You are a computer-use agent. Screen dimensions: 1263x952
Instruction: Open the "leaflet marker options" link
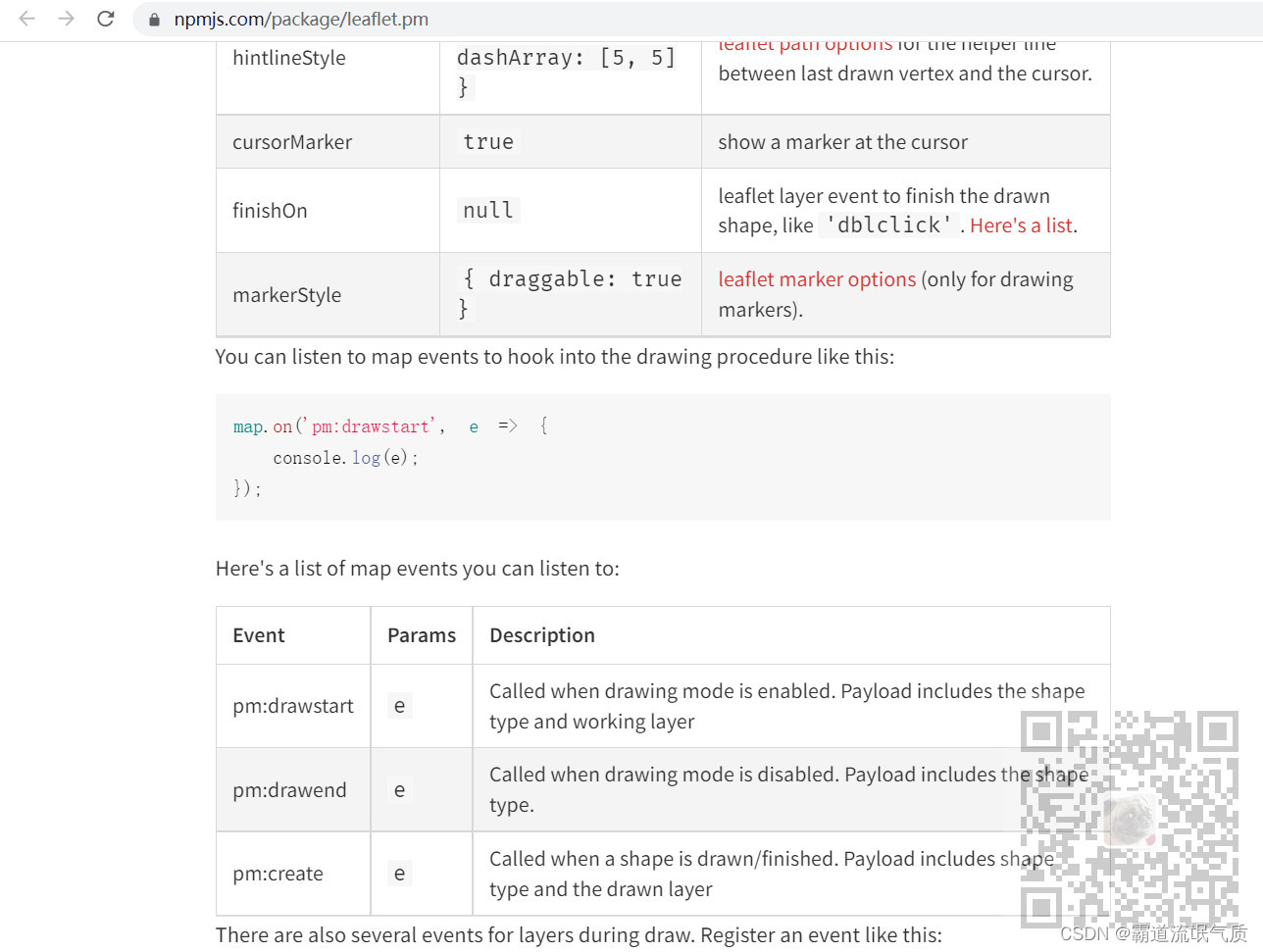[817, 279]
